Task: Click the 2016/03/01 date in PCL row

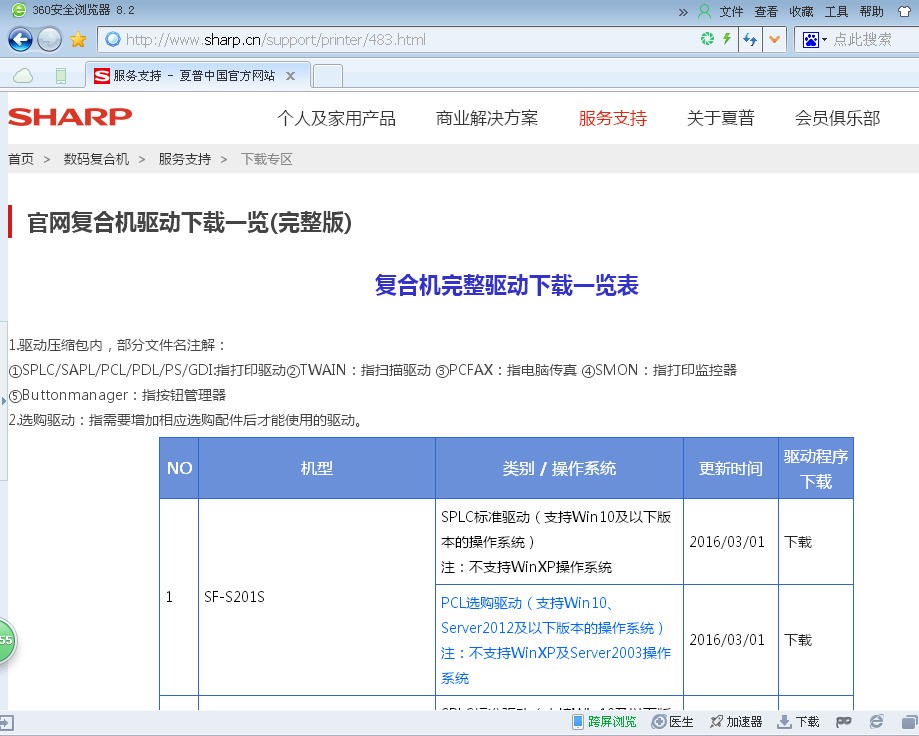Action: [727, 640]
